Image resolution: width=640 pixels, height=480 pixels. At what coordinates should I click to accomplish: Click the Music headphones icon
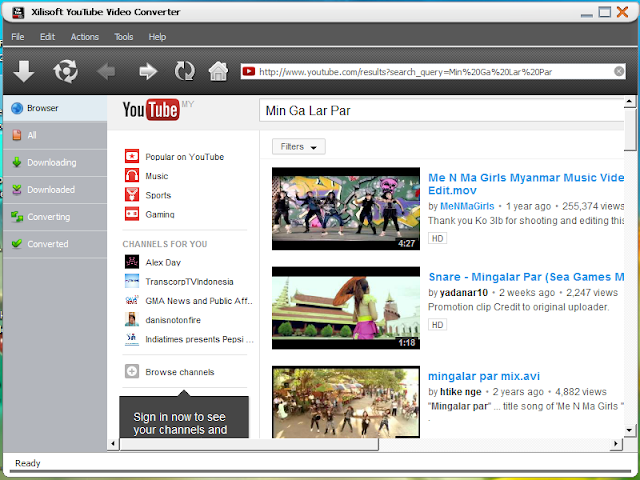coord(132,176)
